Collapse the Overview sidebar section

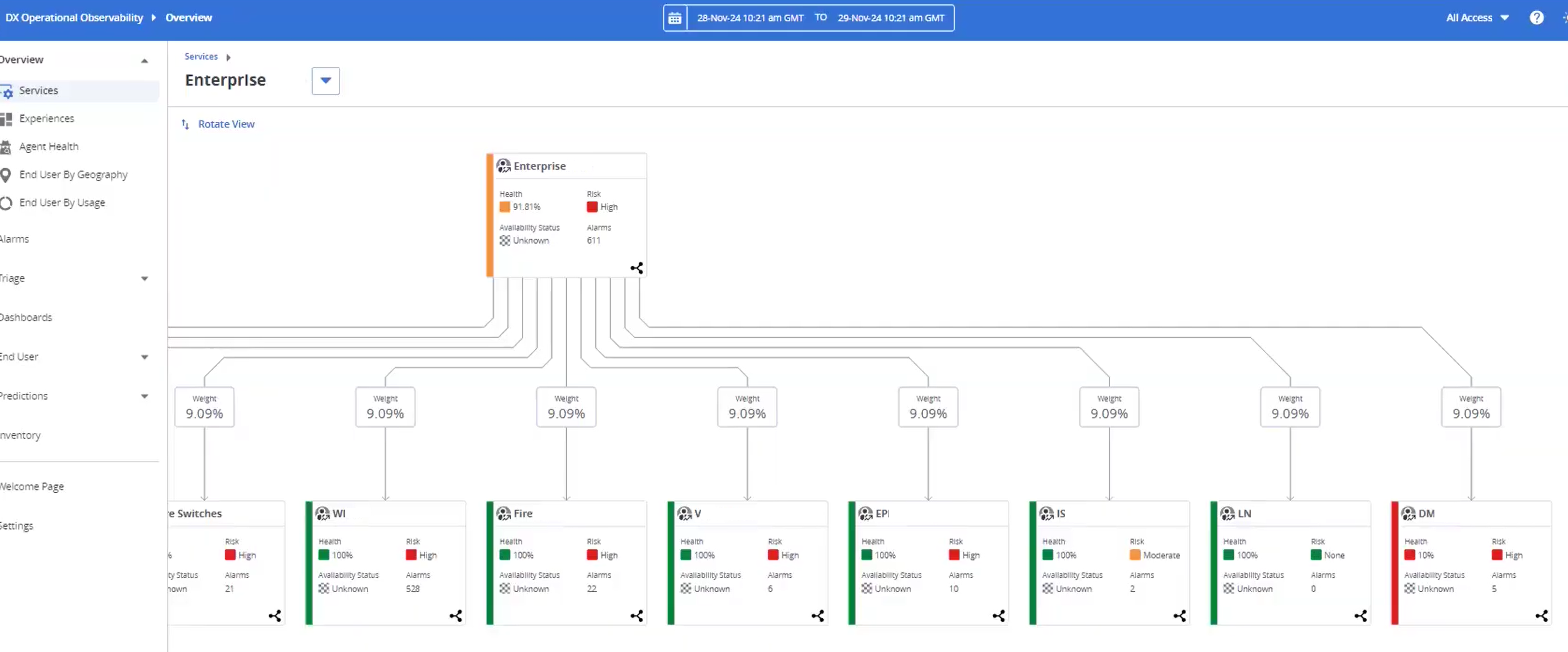tap(144, 60)
